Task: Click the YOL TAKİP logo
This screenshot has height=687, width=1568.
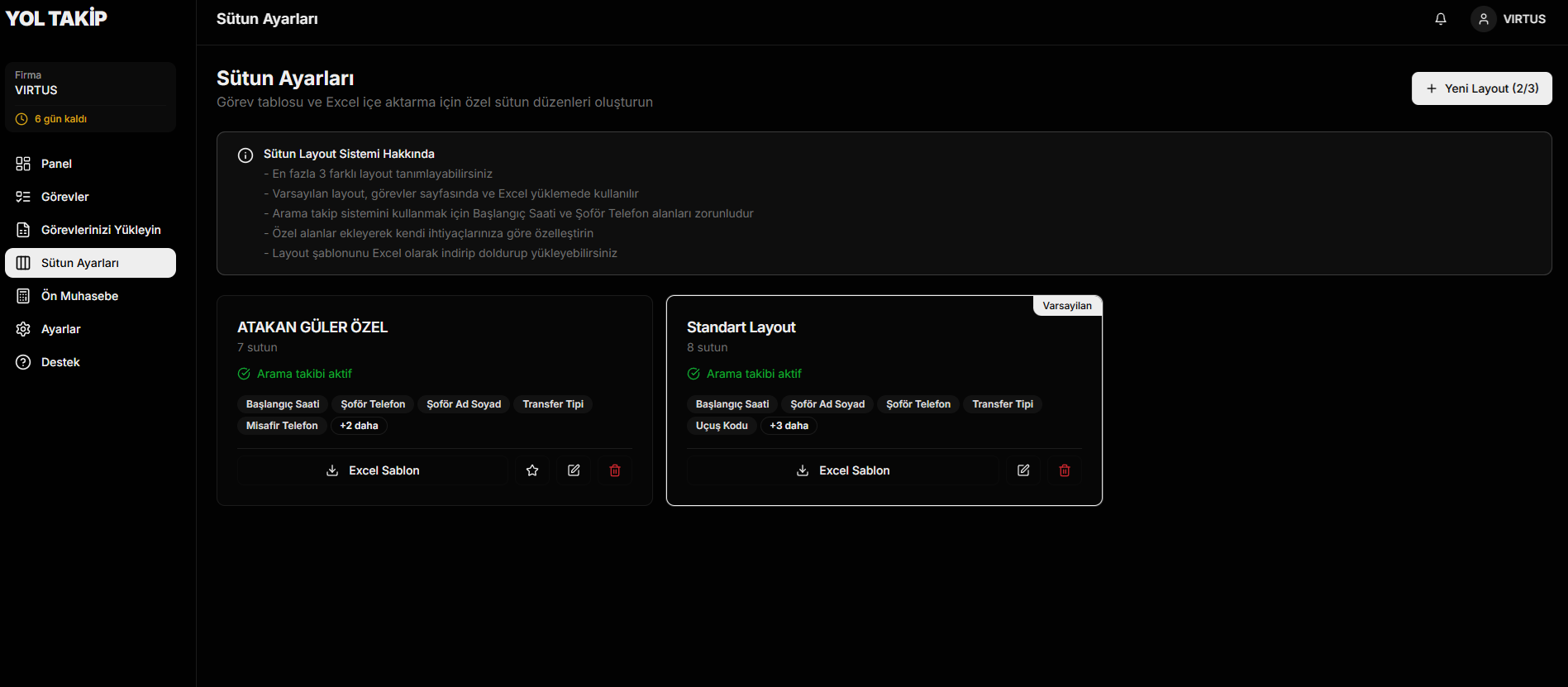Action: 56,18
